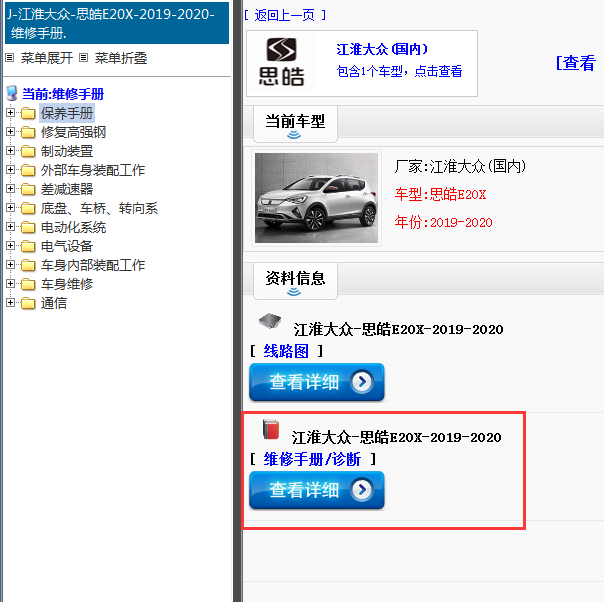Click the folder icon for 车身维修
Screen dimensions: 604x602
click(x=28, y=284)
